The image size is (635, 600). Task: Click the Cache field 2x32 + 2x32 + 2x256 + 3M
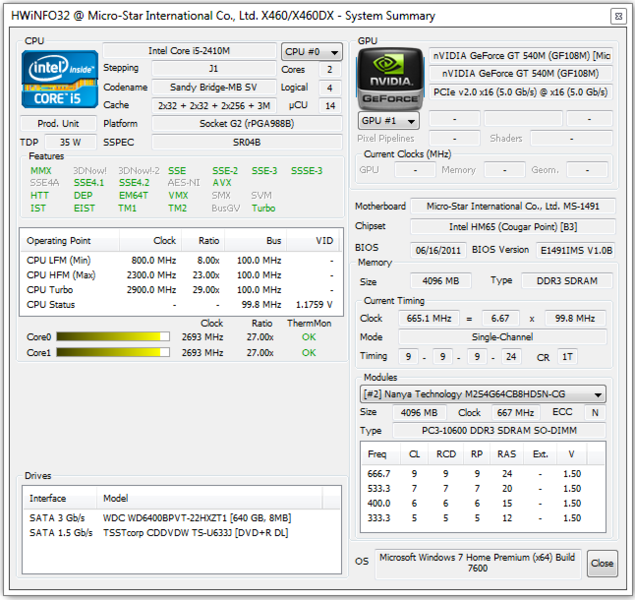214,105
